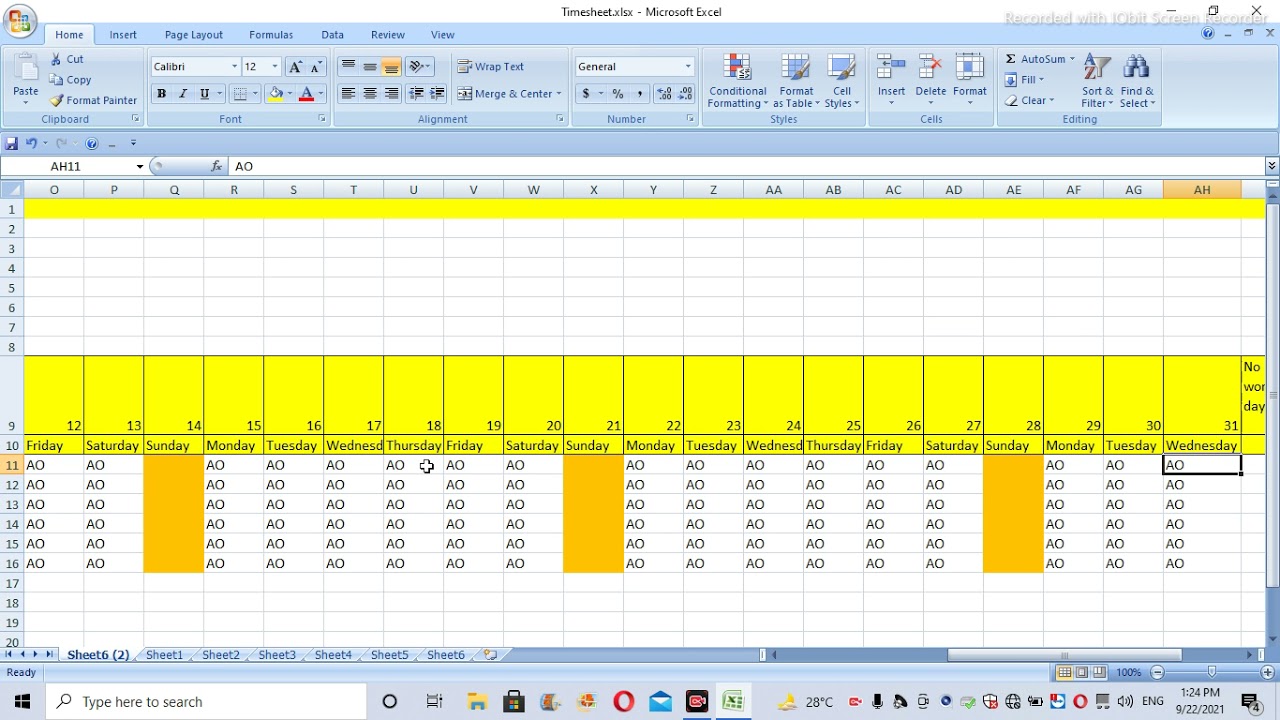Open the Formulas ribbon tab
Screen dimensions: 1280x720
click(271, 35)
